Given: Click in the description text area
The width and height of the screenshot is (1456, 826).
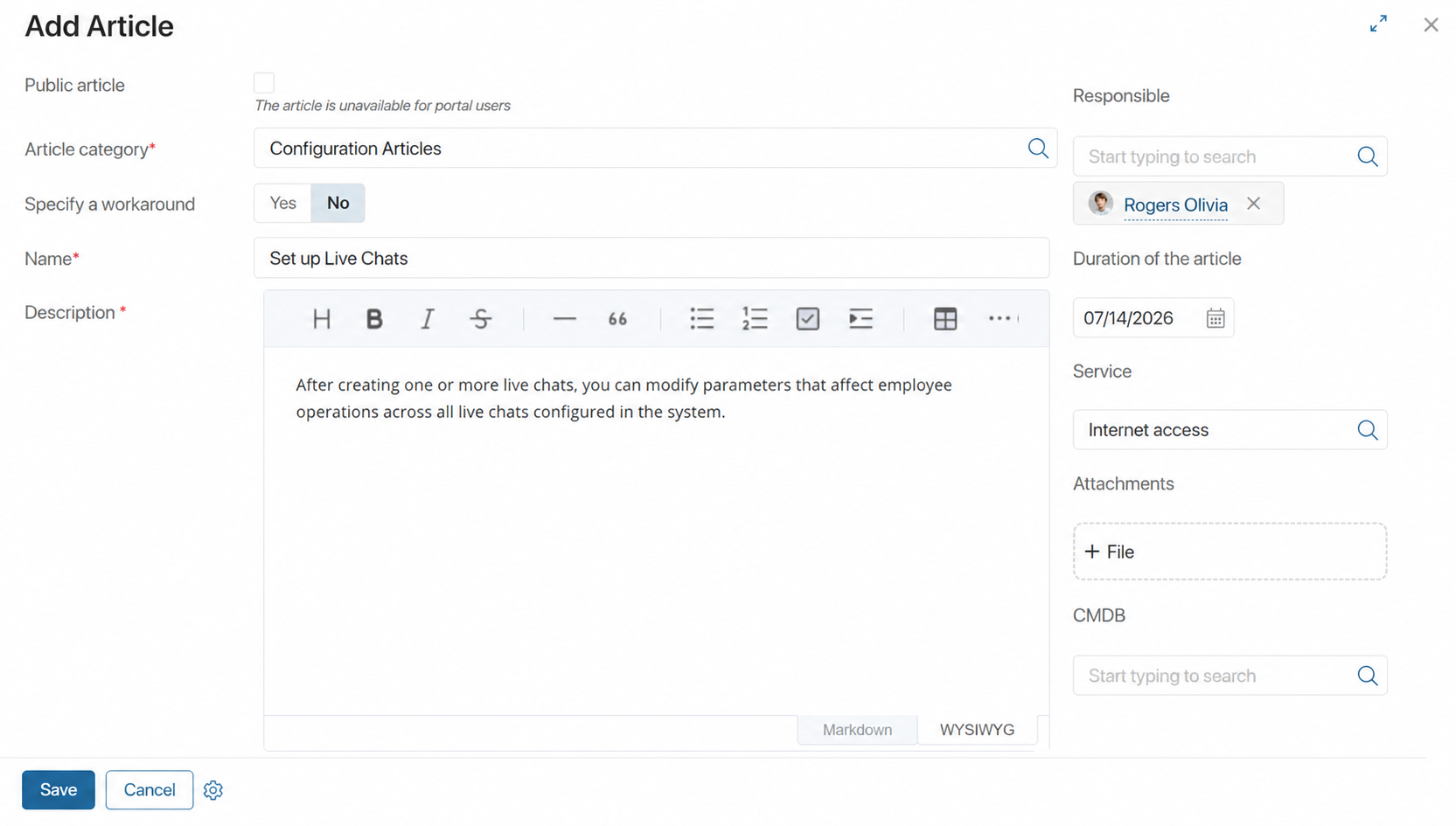Looking at the screenshot, I should click(656, 531).
